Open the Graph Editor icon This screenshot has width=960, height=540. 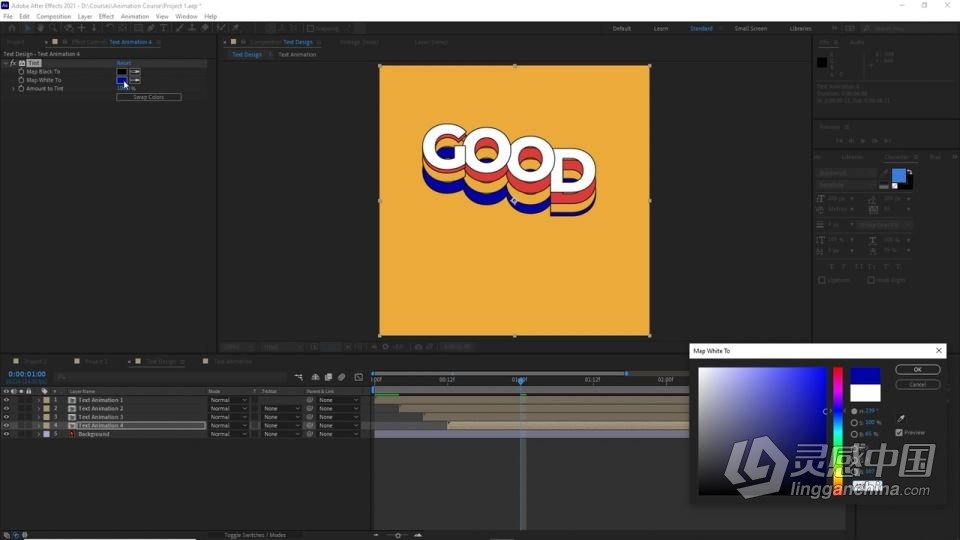coord(359,377)
